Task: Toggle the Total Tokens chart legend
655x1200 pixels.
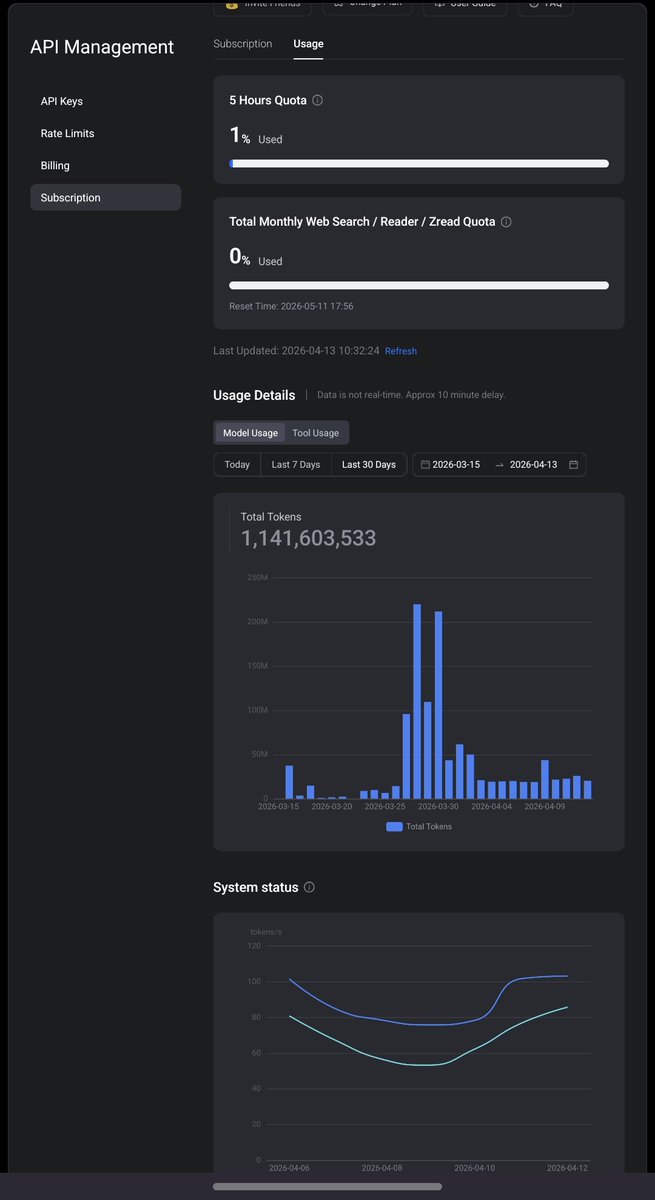Action: click(419, 827)
